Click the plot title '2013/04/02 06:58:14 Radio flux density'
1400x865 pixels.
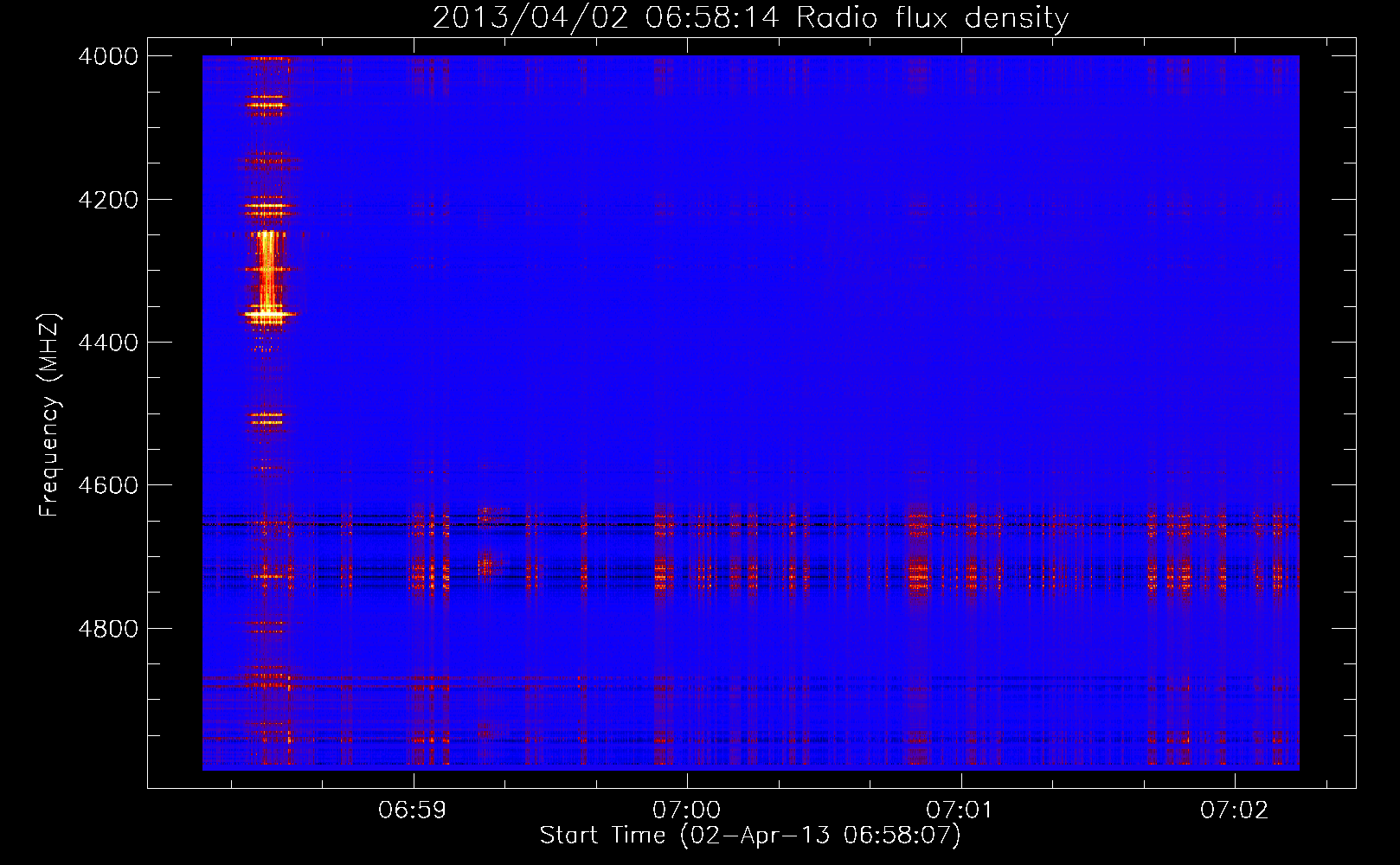click(x=750, y=17)
